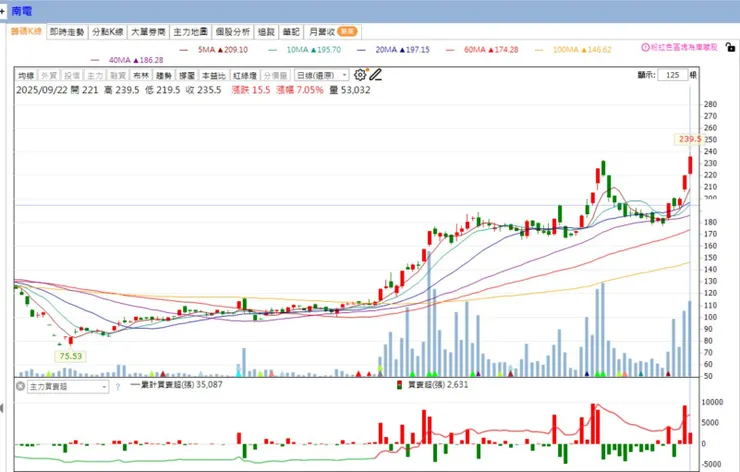The height and width of the screenshot is (472, 740).
Task: Click the 本益比 button
Action: click(x=214, y=76)
